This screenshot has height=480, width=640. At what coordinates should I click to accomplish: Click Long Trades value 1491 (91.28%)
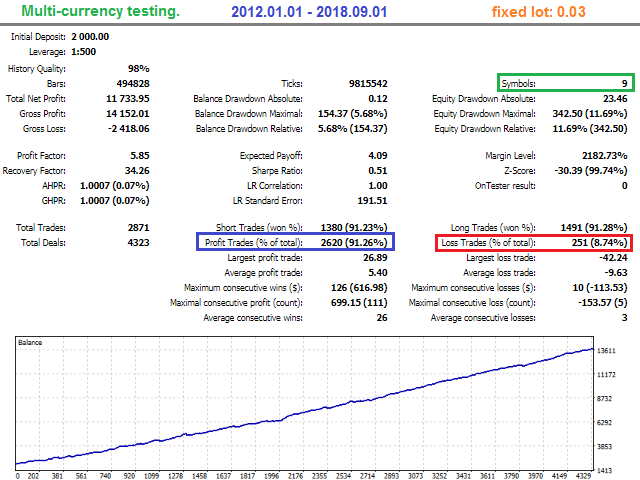click(594, 228)
